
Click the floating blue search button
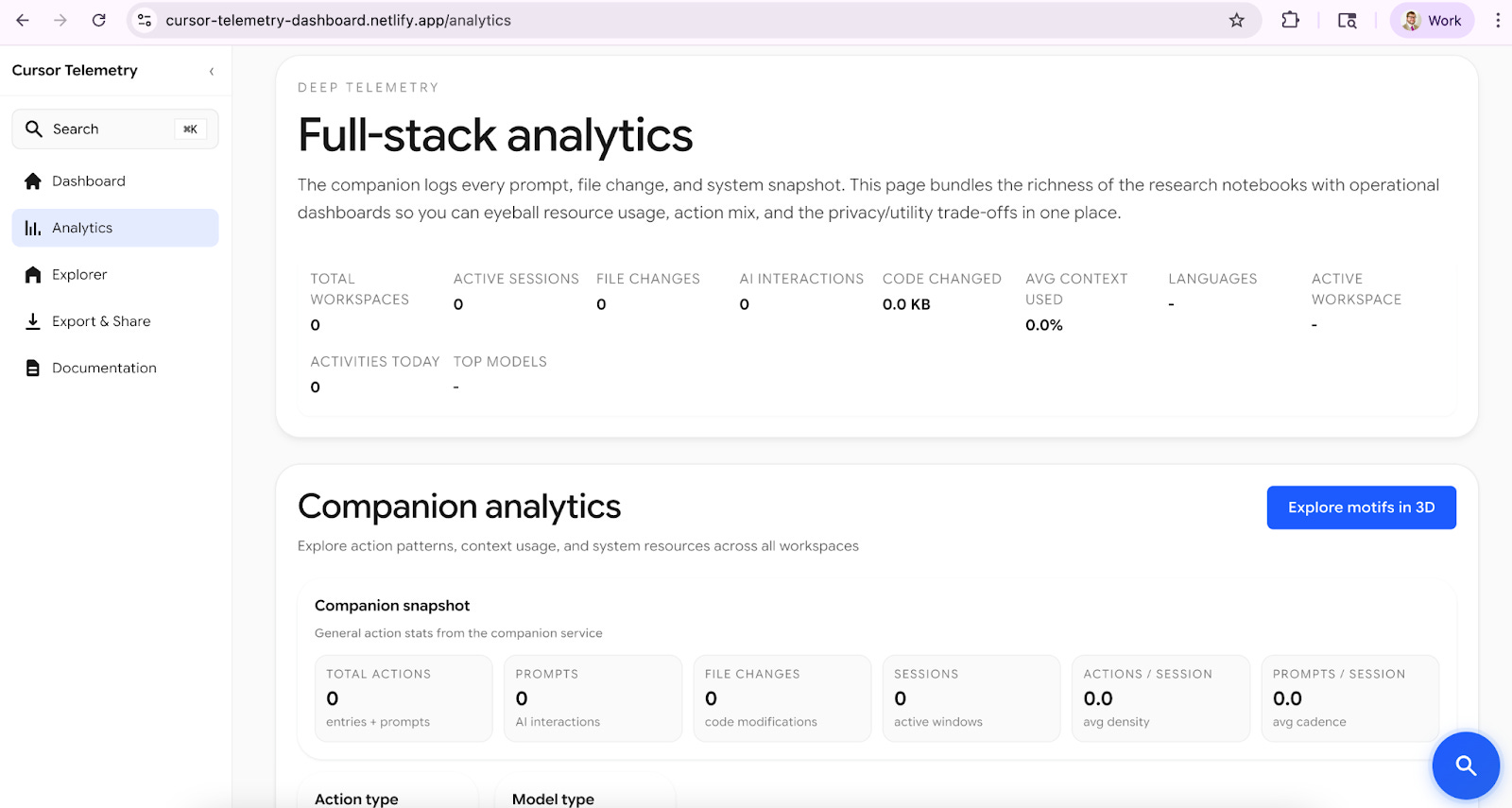(x=1466, y=765)
